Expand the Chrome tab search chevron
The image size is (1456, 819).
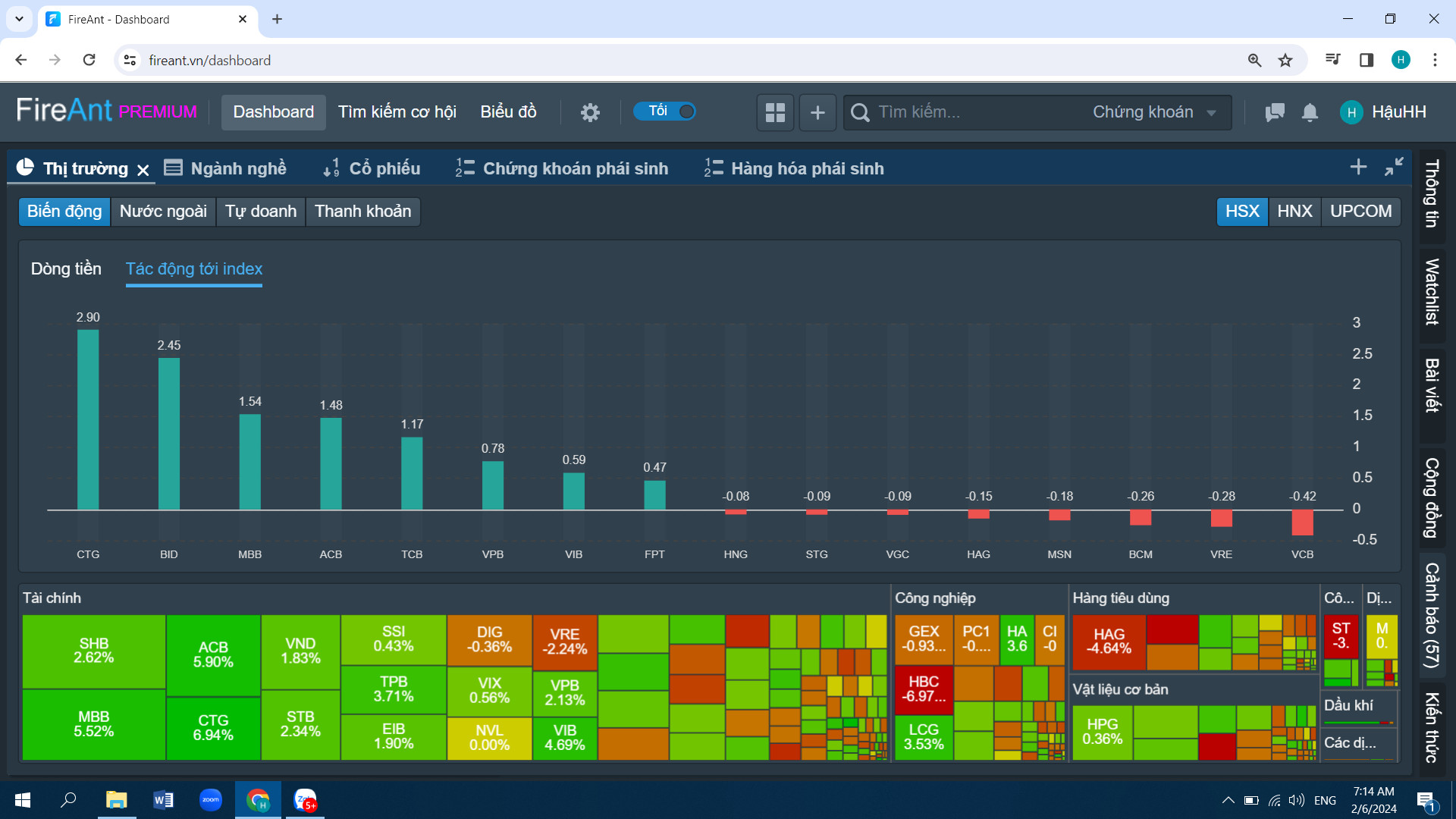point(19,19)
